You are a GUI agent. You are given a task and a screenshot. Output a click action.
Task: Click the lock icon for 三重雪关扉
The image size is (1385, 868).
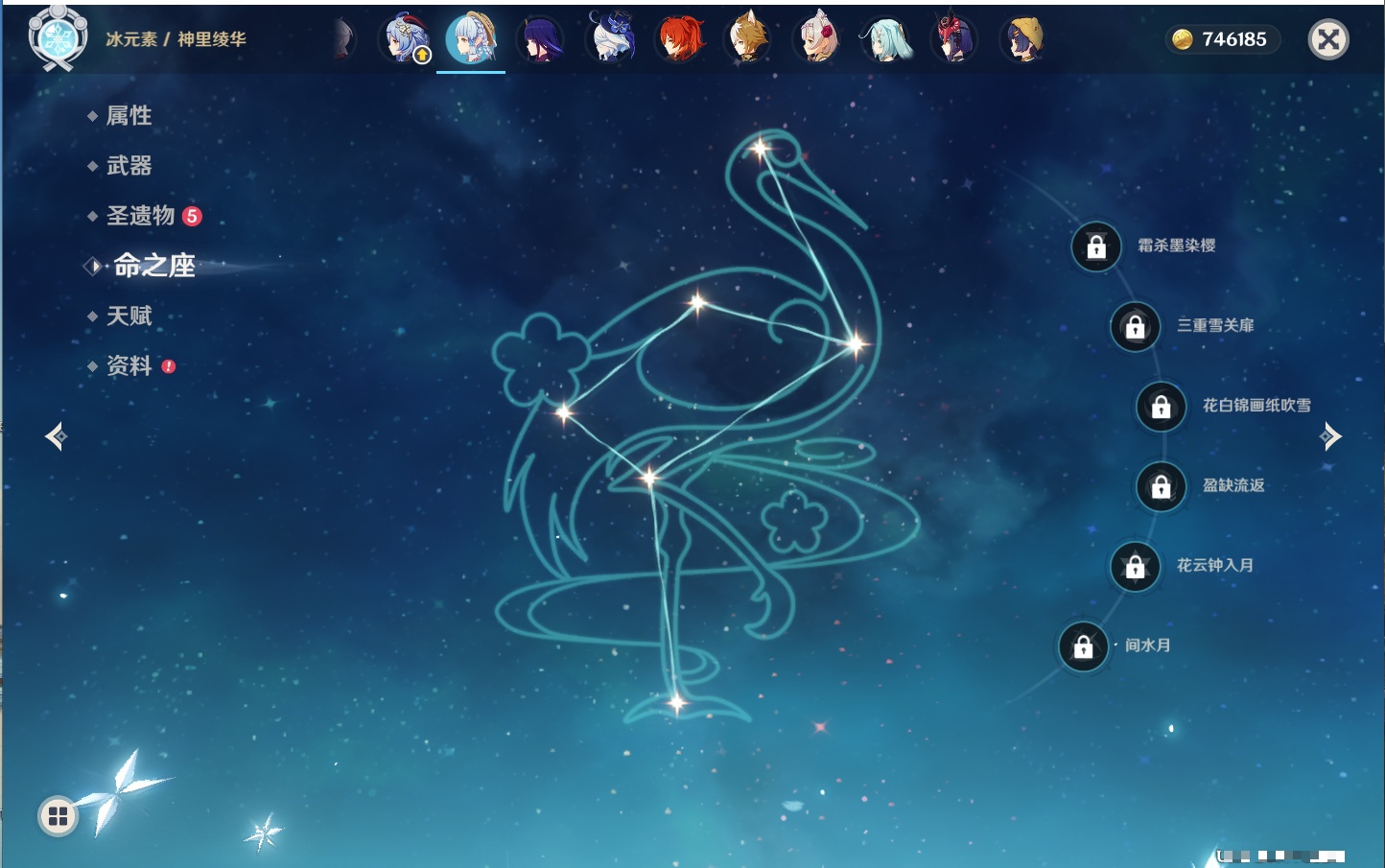click(x=1136, y=326)
